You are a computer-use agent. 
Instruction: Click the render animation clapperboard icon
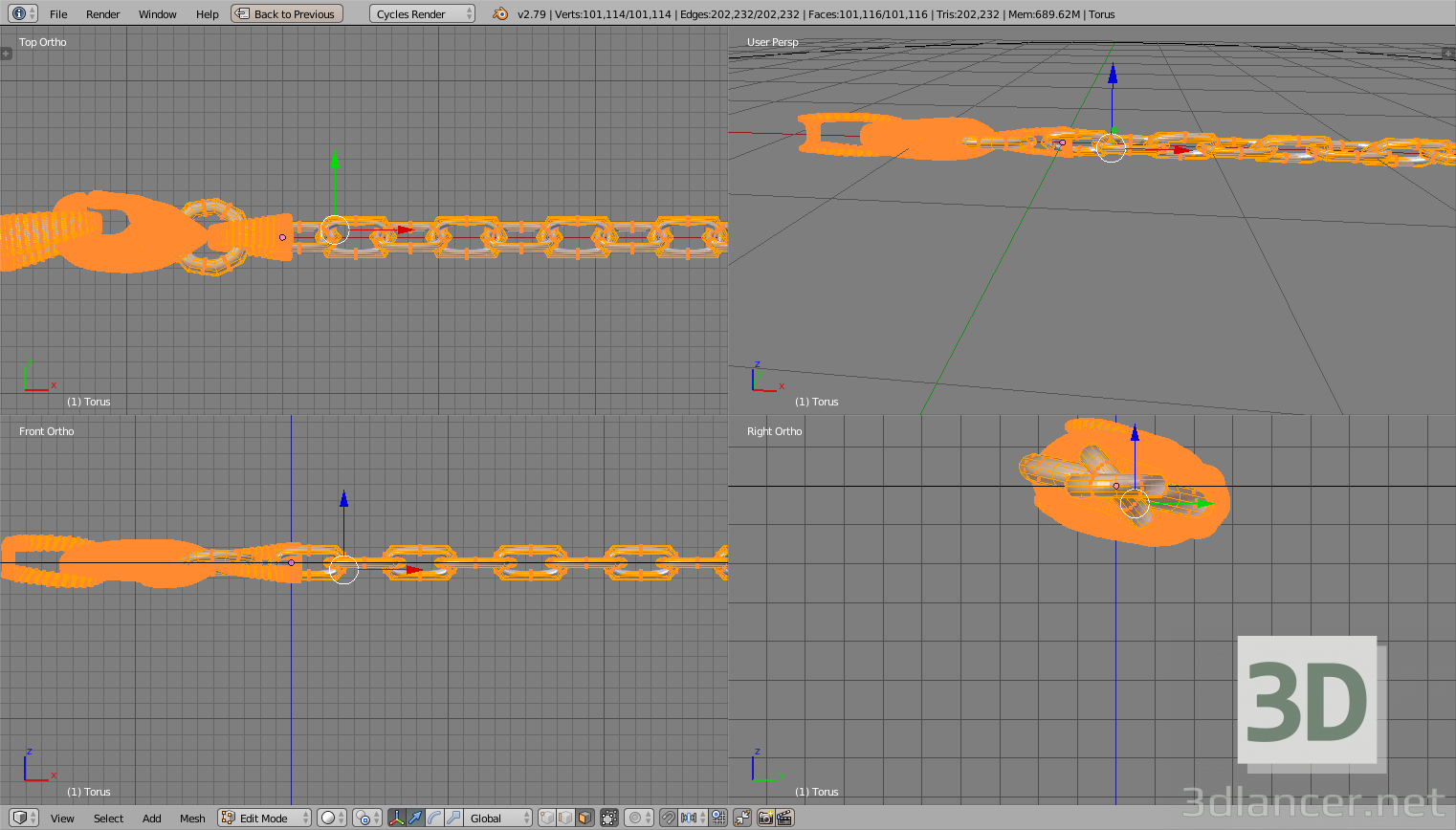coord(784,818)
